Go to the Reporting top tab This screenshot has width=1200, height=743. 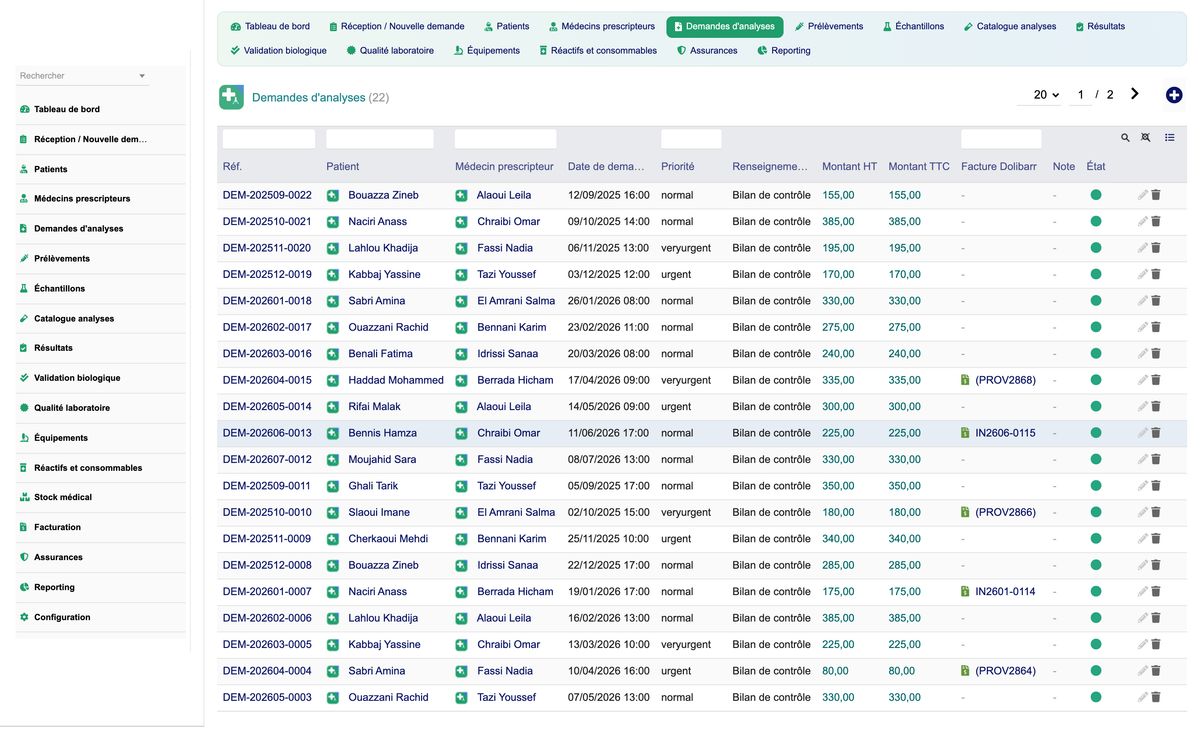pyautogui.click(x=785, y=50)
